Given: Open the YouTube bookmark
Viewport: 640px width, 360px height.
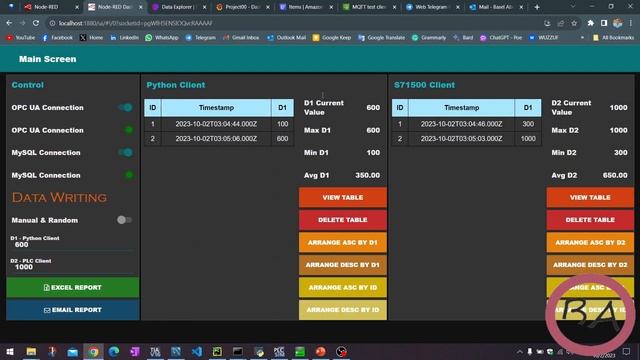Looking at the screenshot, I should point(21,38).
